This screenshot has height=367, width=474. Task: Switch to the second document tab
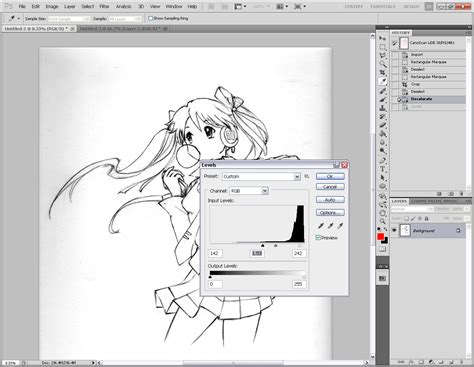click(122, 29)
